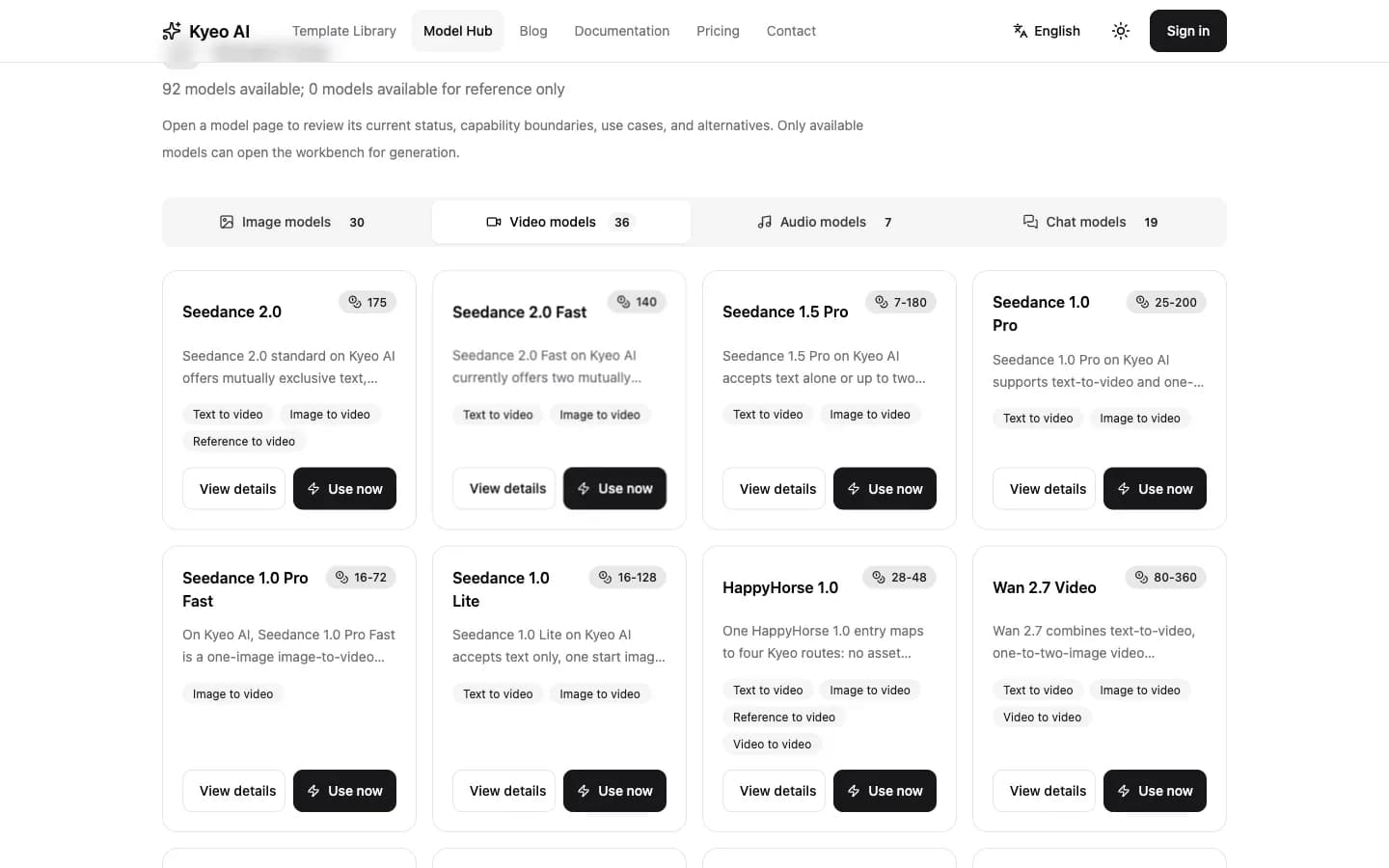Click the credits coin icon on Seedance 1.0 Pro

[x=1143, y=302]
